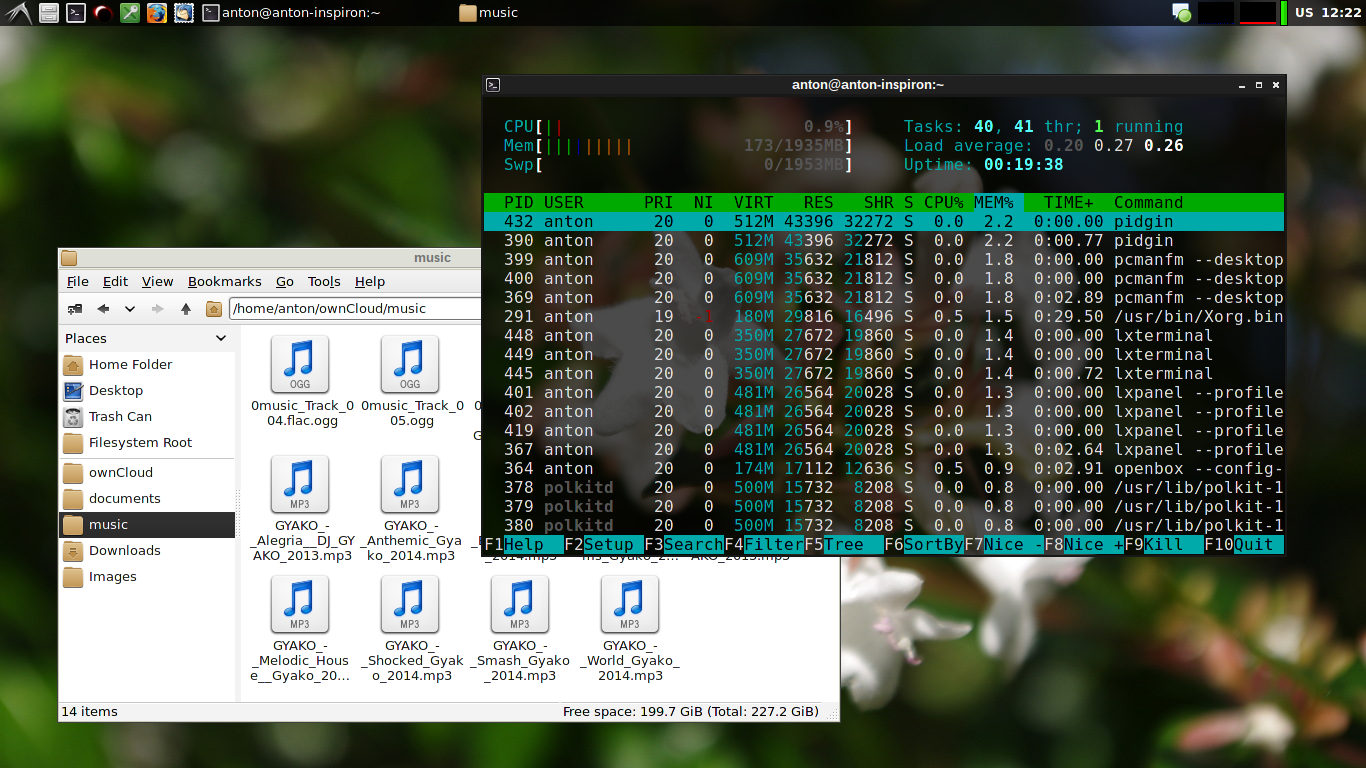This screenshot has width=1366, height=768.
Task: Select Downloads in the Places sidebar
Action: point(124,550)
